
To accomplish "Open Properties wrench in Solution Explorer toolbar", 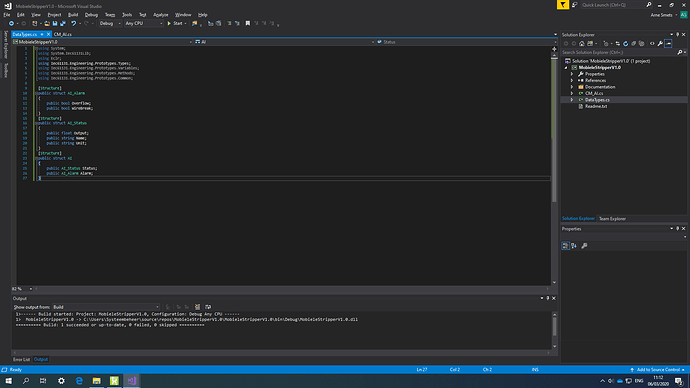I will (660, 44).
